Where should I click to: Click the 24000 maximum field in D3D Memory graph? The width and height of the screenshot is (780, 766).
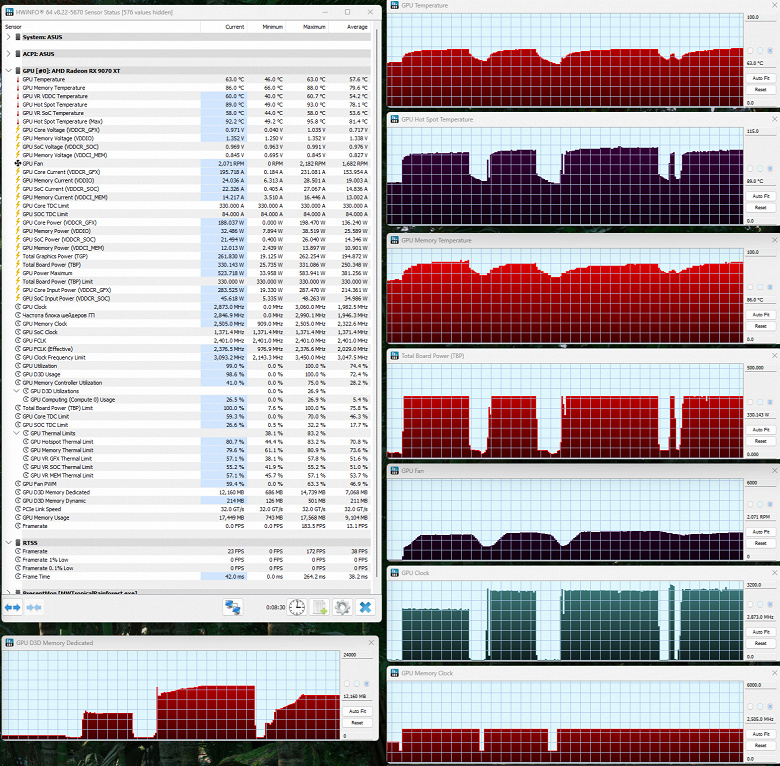click(x=357, y=655)
